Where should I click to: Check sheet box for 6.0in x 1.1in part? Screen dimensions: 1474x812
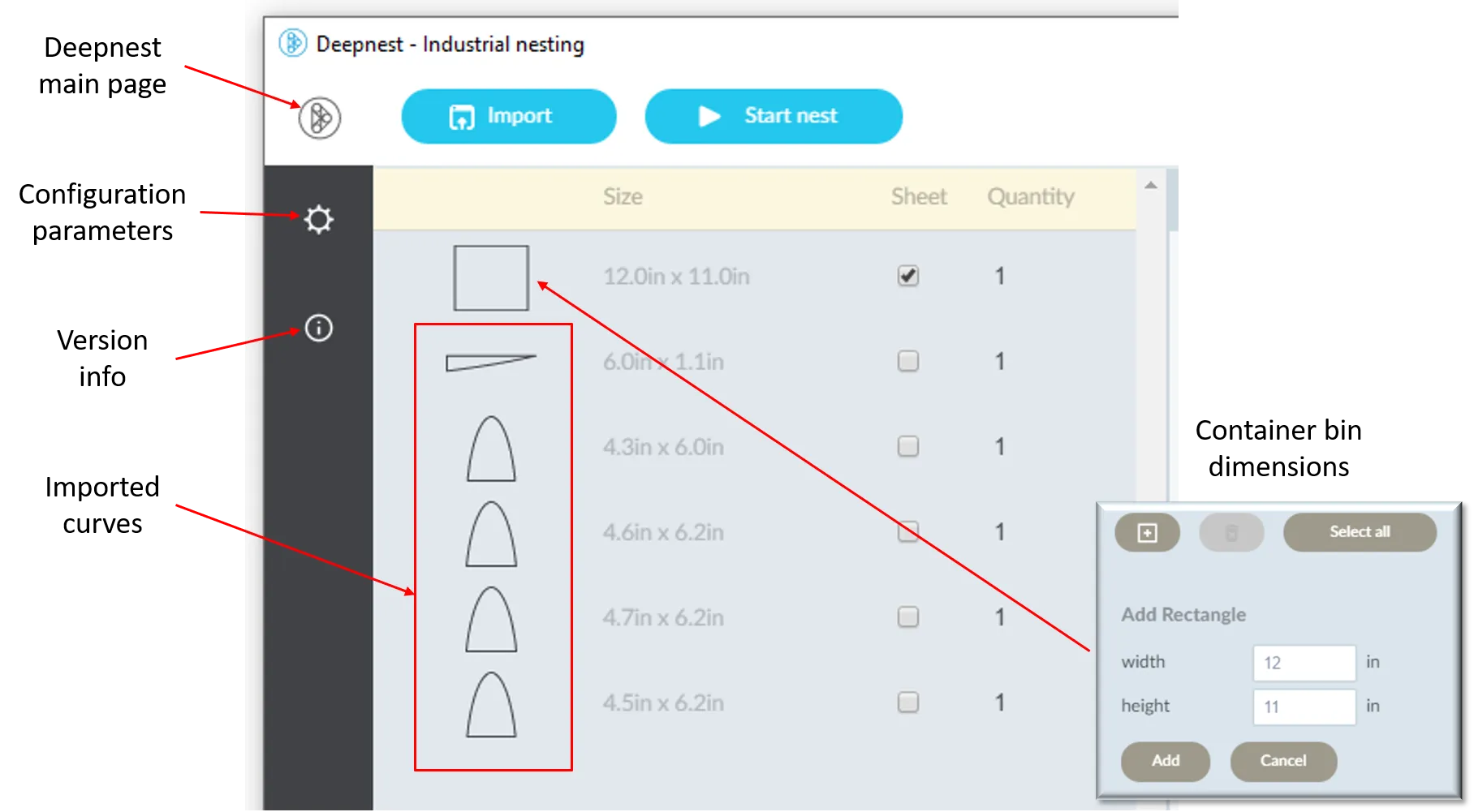(908, 361)
